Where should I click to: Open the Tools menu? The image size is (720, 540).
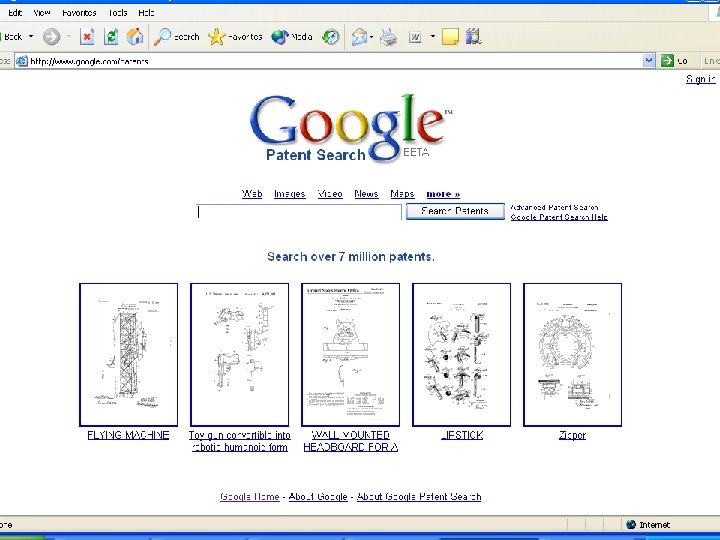[x=118, y=13]
